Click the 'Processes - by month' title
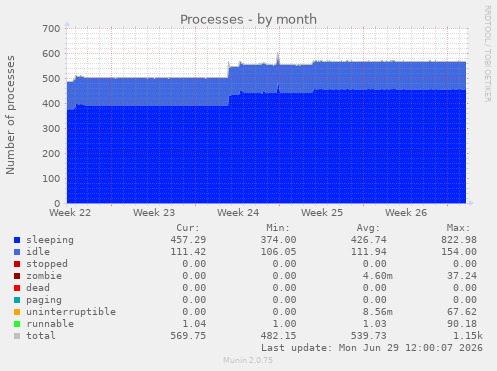Viewport: 497px width, 371px height. coord(248,19)
